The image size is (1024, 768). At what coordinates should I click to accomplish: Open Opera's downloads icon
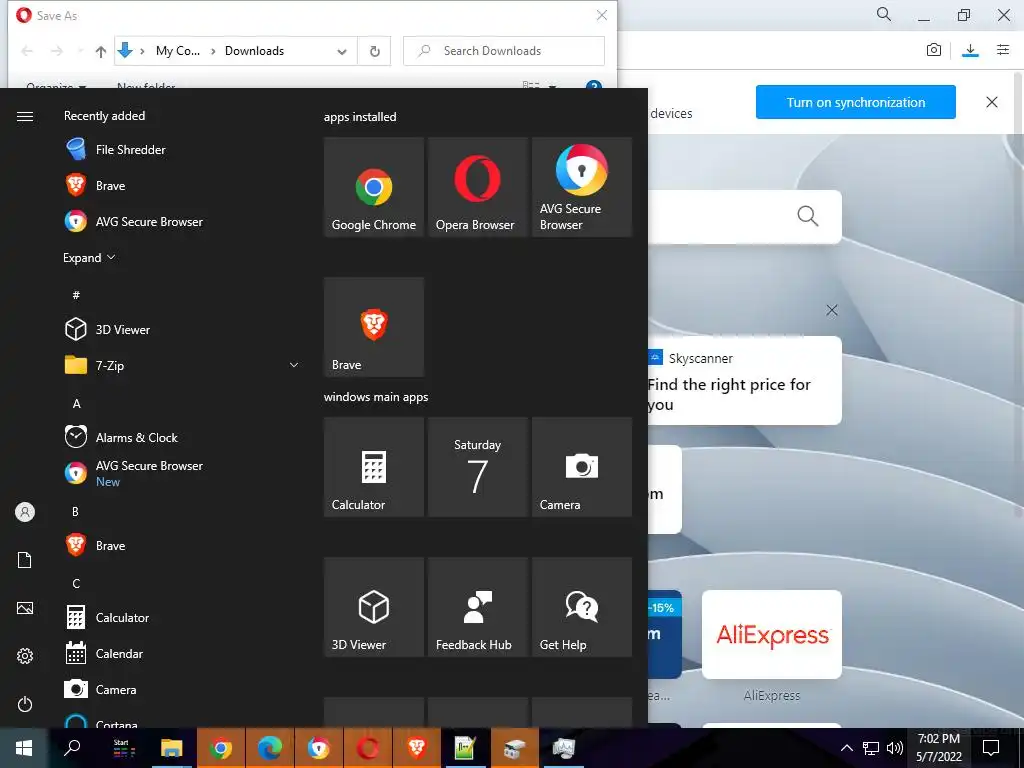click(x=970, y=50)
